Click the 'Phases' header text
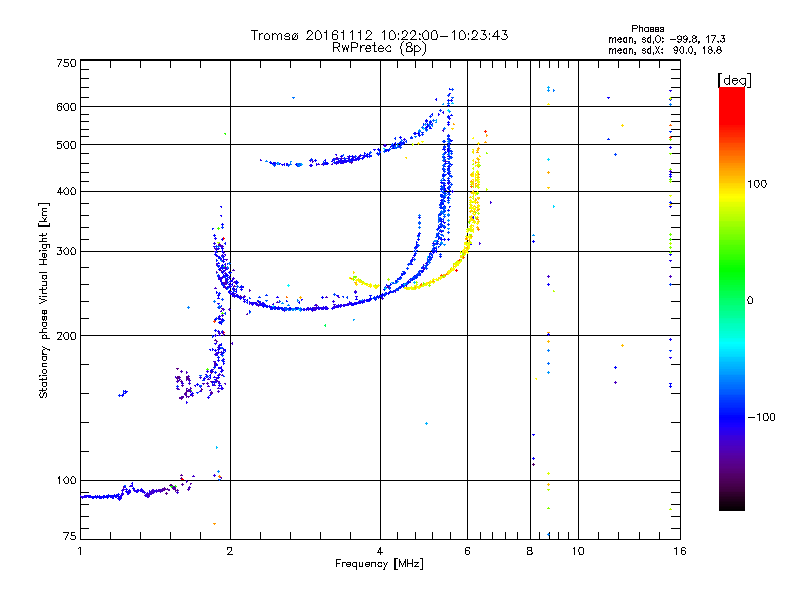Viewport: 800px width, 600px height. point(647,29)
